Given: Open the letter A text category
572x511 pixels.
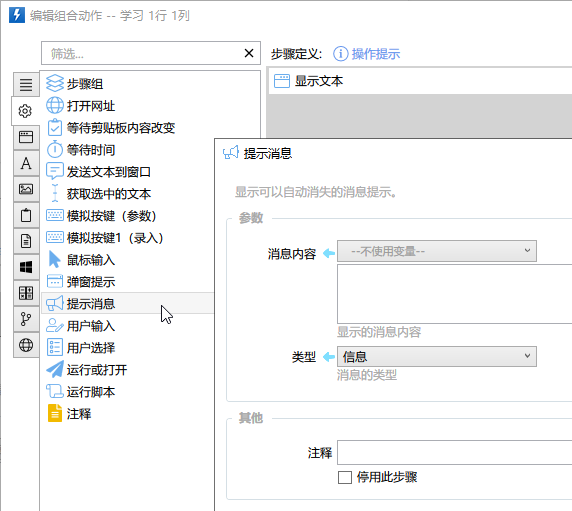Looking at the screenshot, I should pyautogui.click(x=26, y=163).
